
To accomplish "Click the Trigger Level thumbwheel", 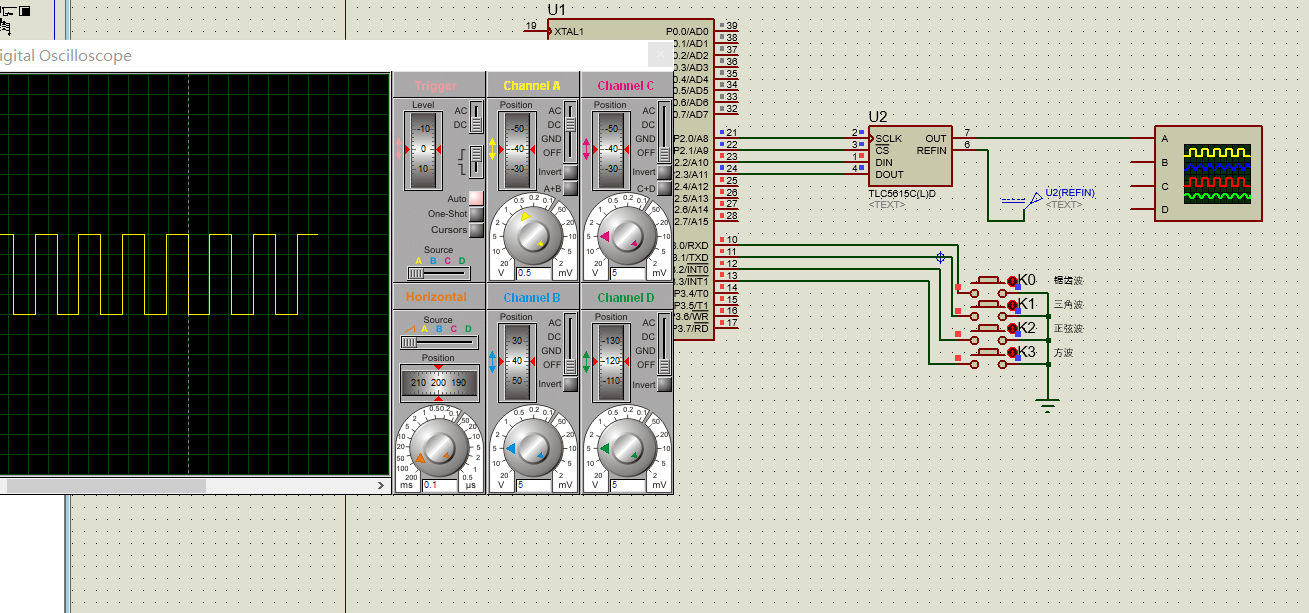I will tap(422, 149).
